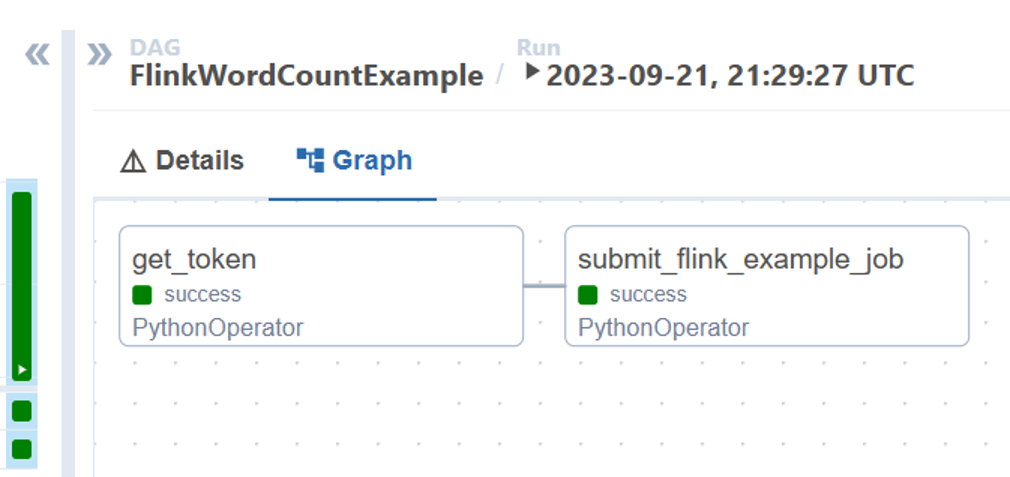Image resolution: width=1010 pixels, height=477 pixels.
Task: Open the FlinkWordCountExample DAG breadcrumb
Action: pyautogui.click(x=307, y=76)
